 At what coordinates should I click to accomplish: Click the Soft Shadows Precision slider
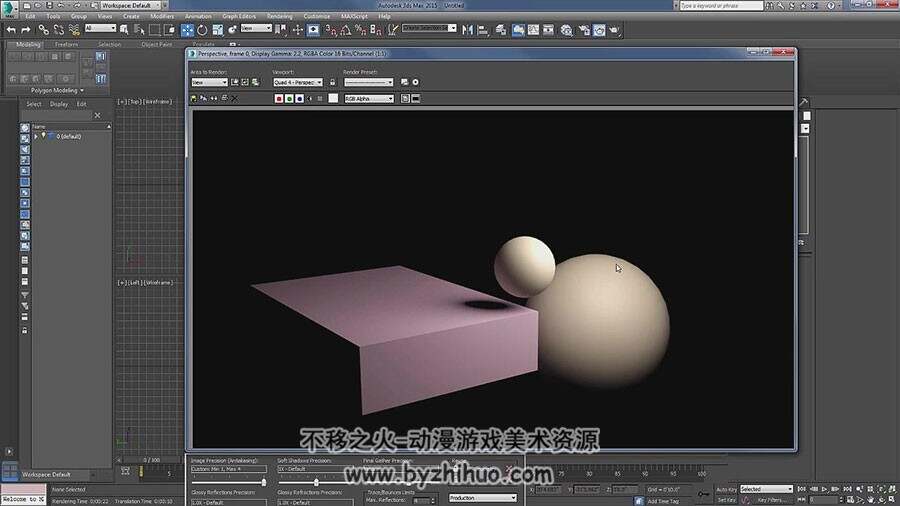click(316, 482)
